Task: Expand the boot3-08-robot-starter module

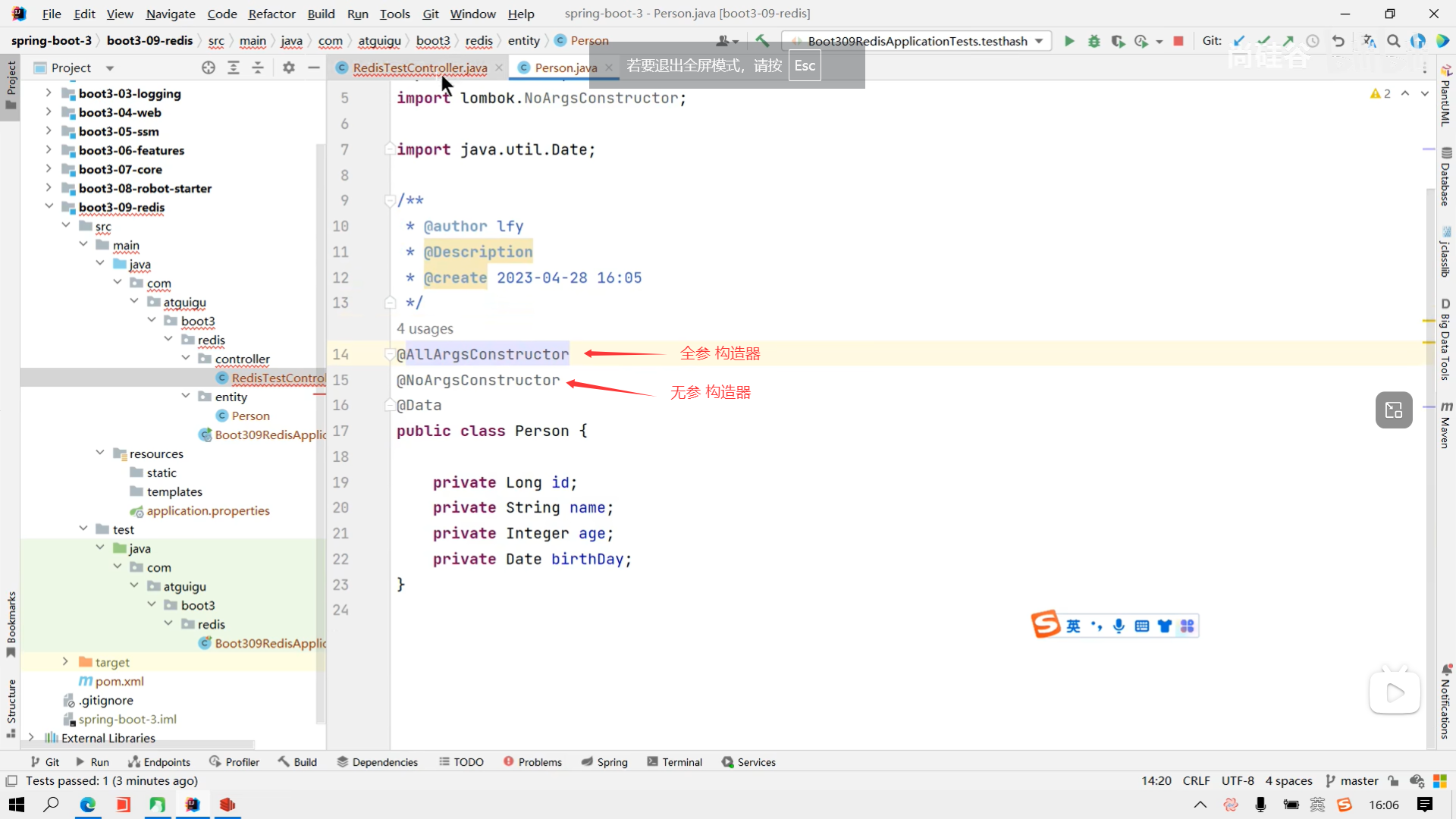Action: (49, 188)
